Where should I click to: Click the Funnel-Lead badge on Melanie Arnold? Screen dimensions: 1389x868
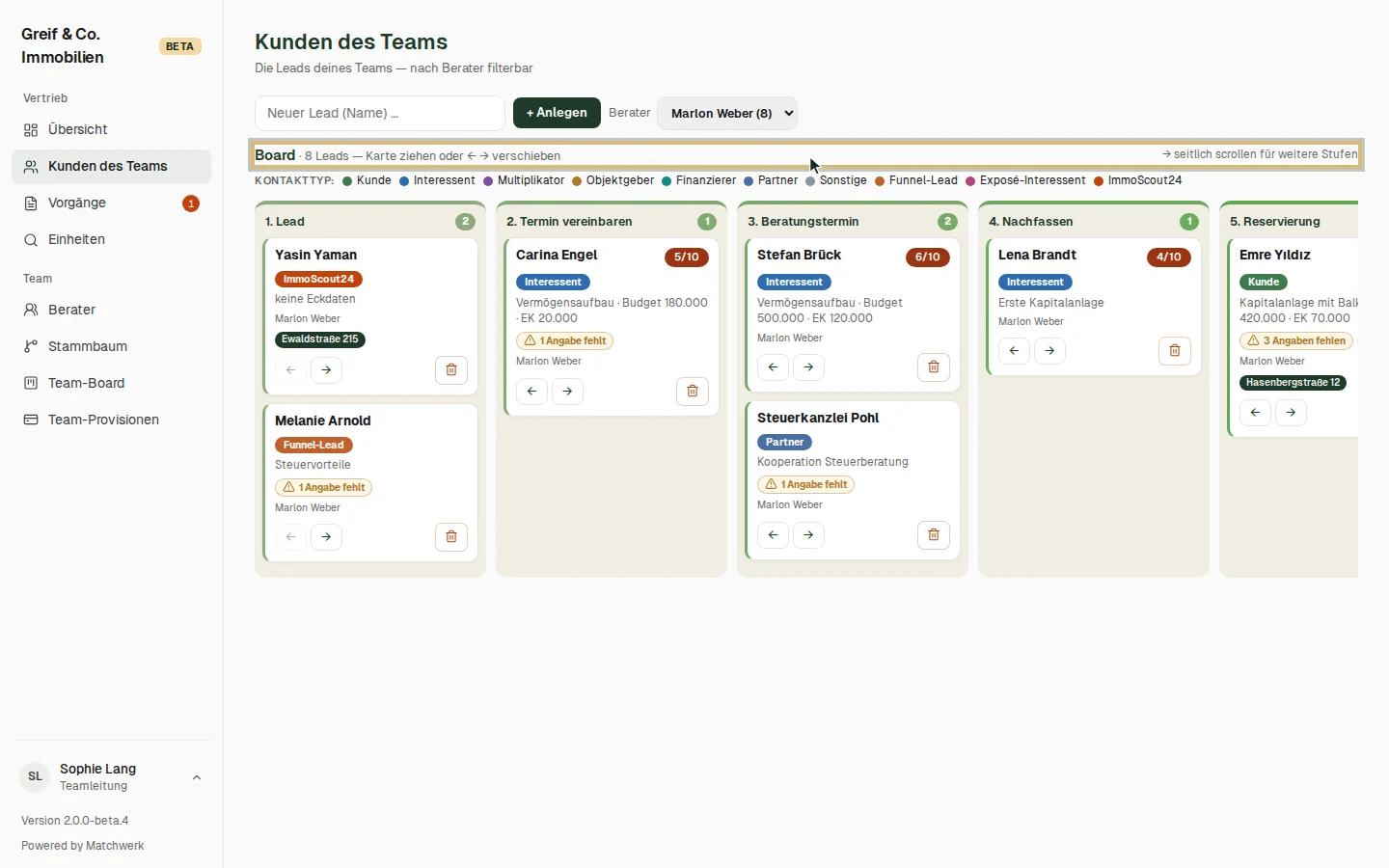(313, 446)
